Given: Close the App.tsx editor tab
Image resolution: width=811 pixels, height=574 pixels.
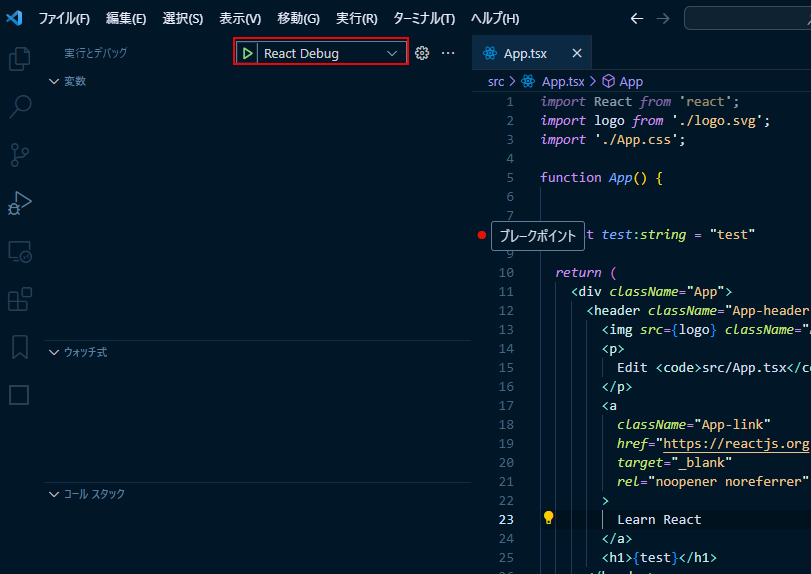Looking at the screenshot, I should coord(577,53).
